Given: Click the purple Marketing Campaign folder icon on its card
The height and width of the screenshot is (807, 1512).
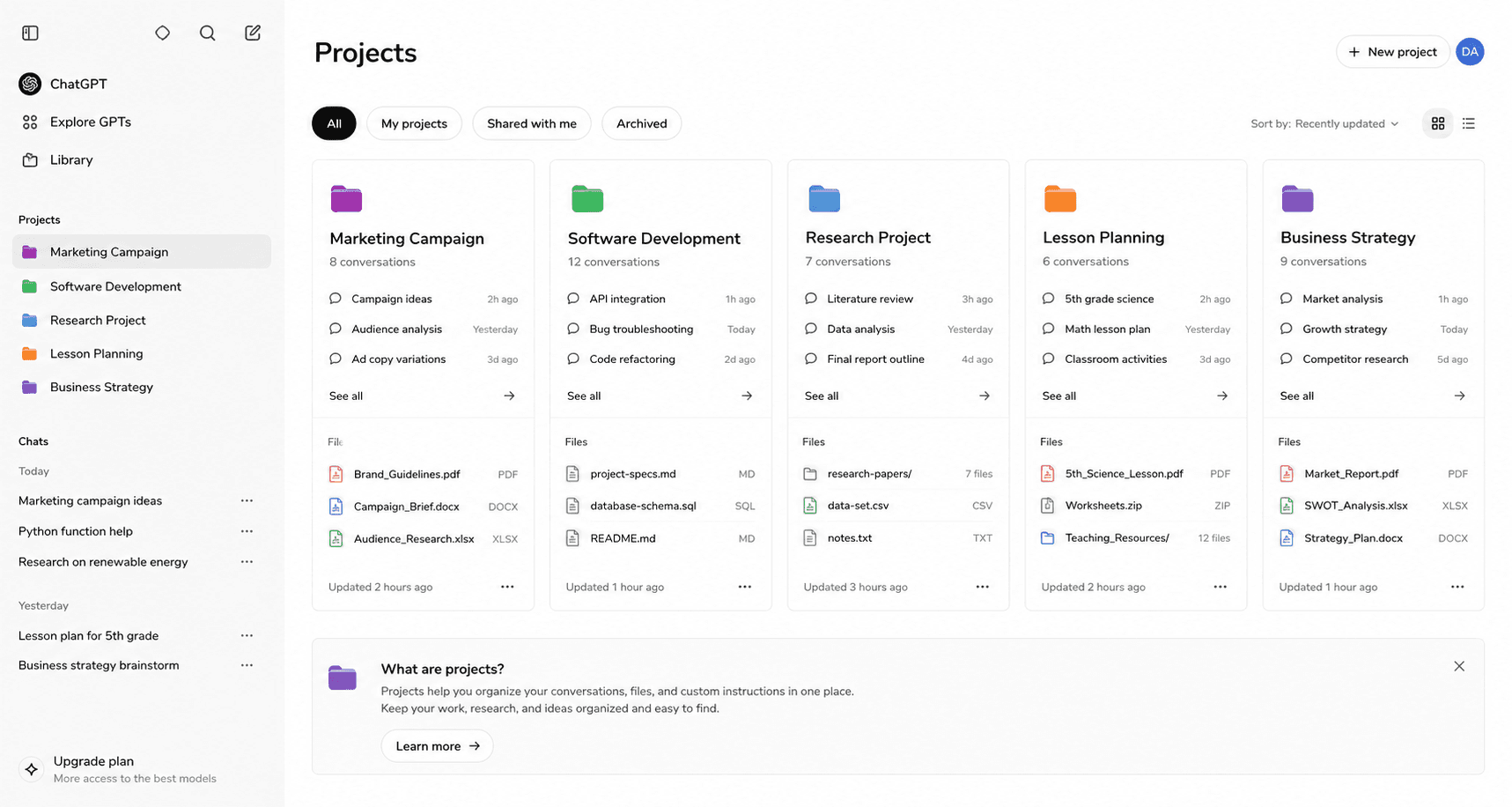Looking at the screenshot, I should [346, 199].
